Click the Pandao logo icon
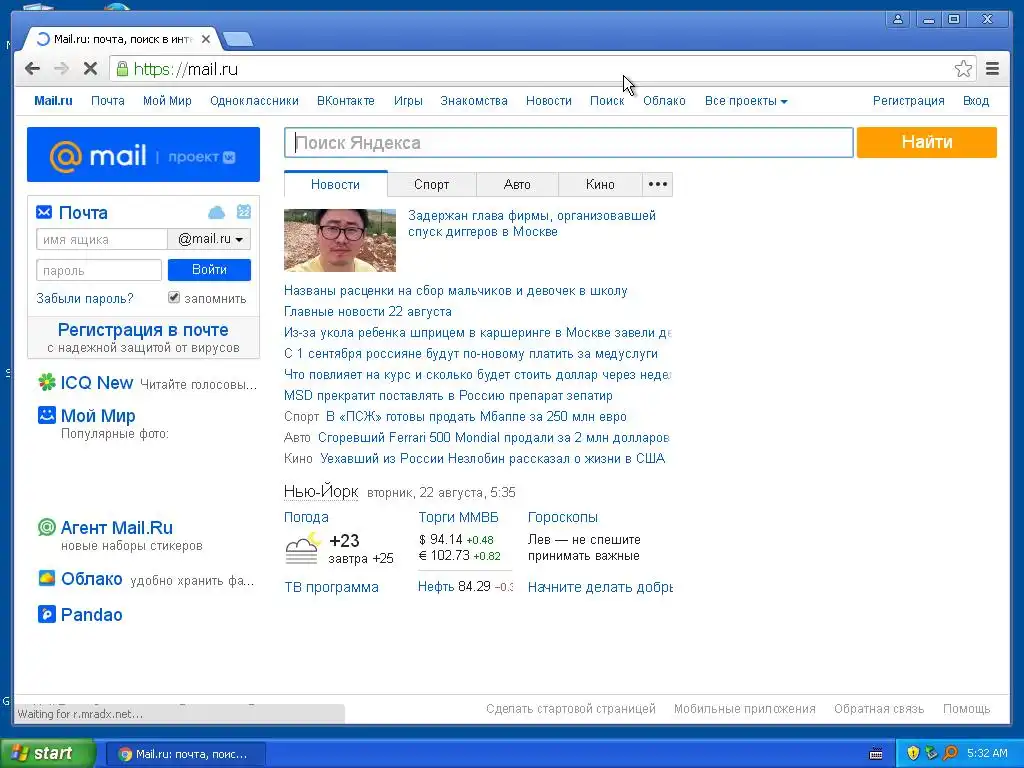This screenshot has height=768, width=1024. coord(46,615)
